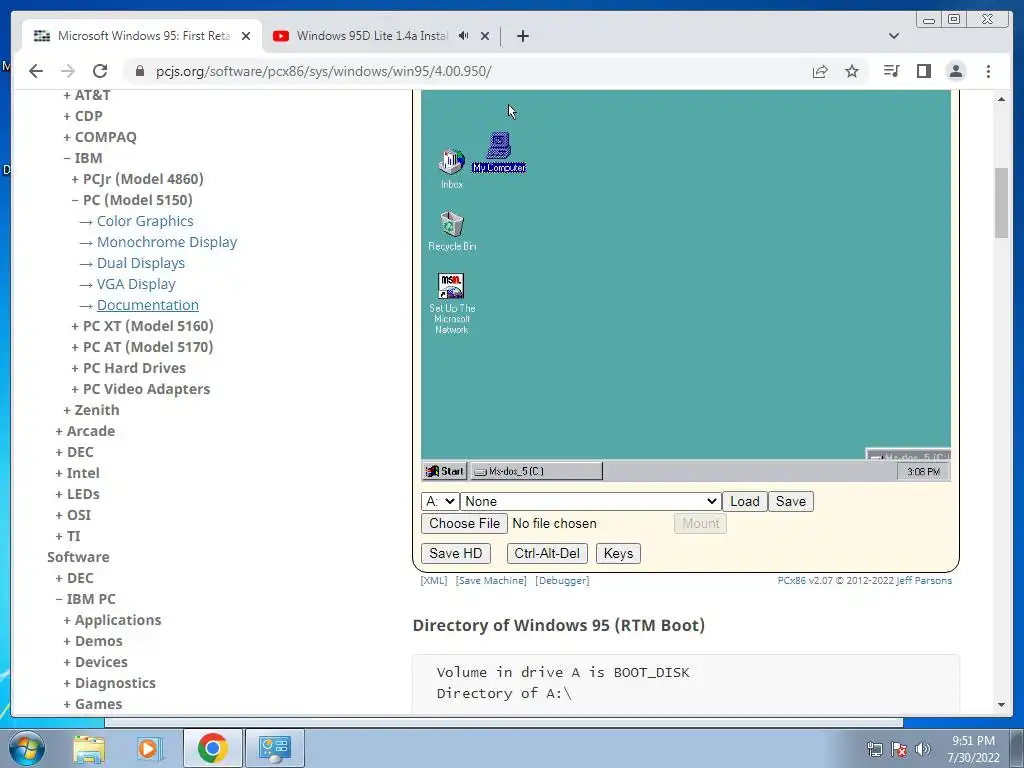Click the browser forward arrow
This screenshot has width=1024, height=768.
point(68,71)
